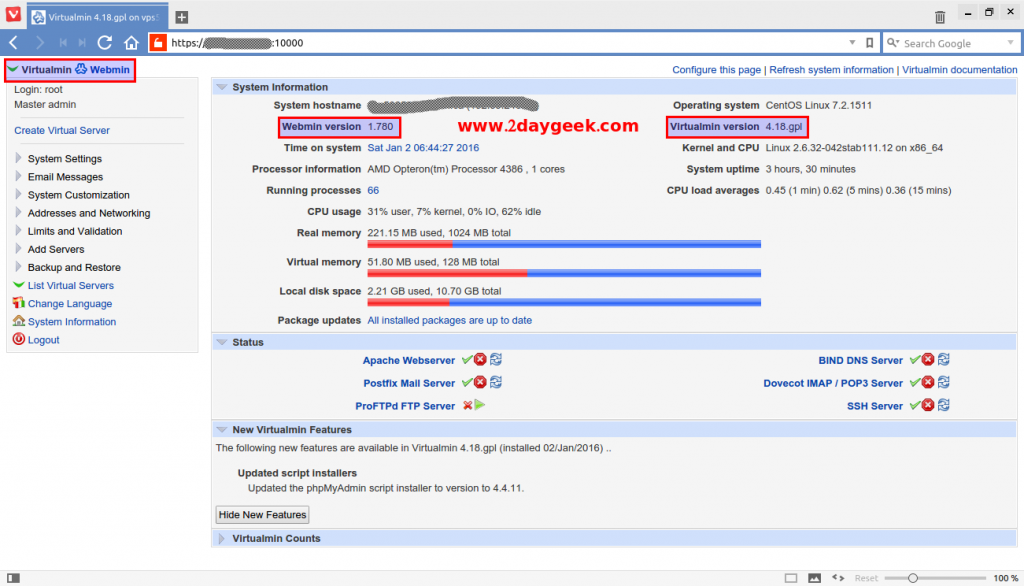Restart the Postfix Mail Server
This screenshot has height=586, width=1024.
(495, 383)
